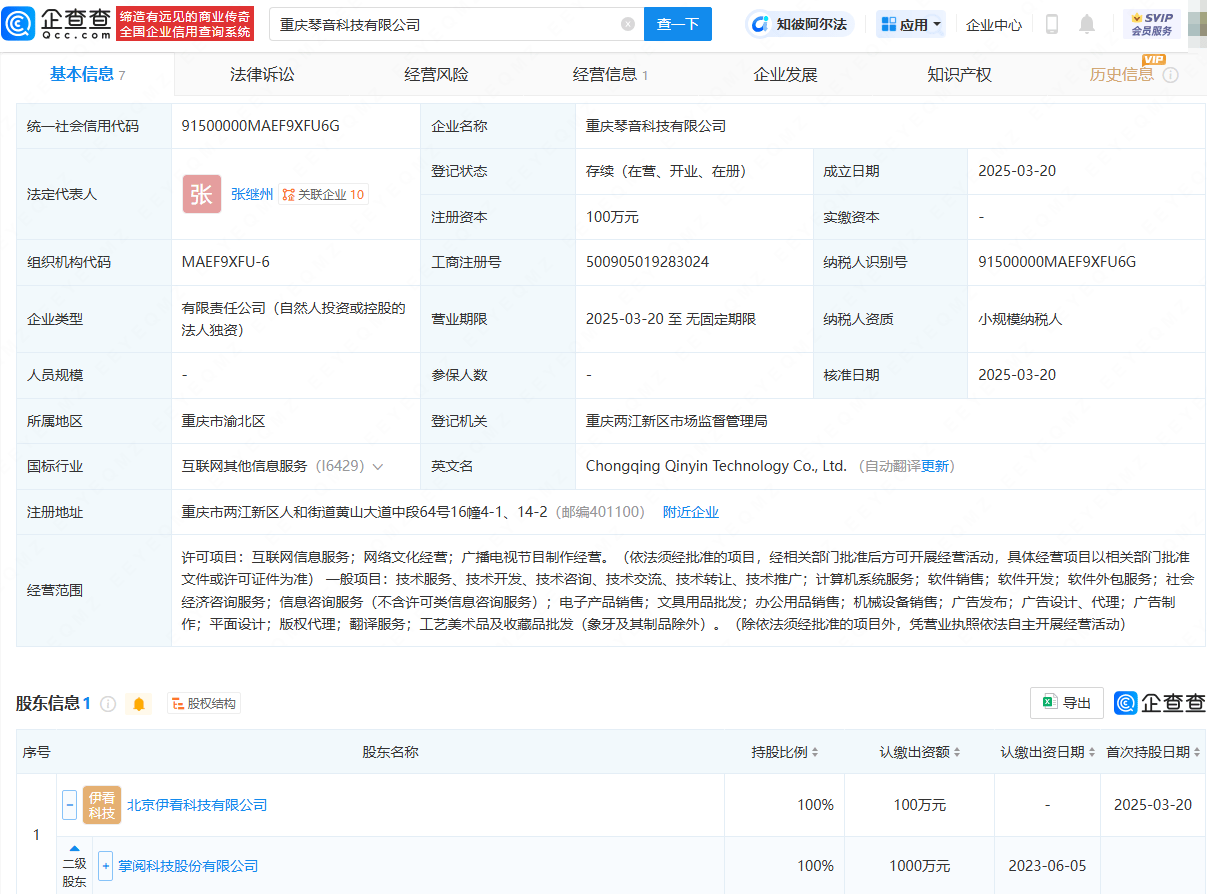Open the 法律诉讼 tab
Viewport: 1207px width, 894px height.
coord(262,75)
